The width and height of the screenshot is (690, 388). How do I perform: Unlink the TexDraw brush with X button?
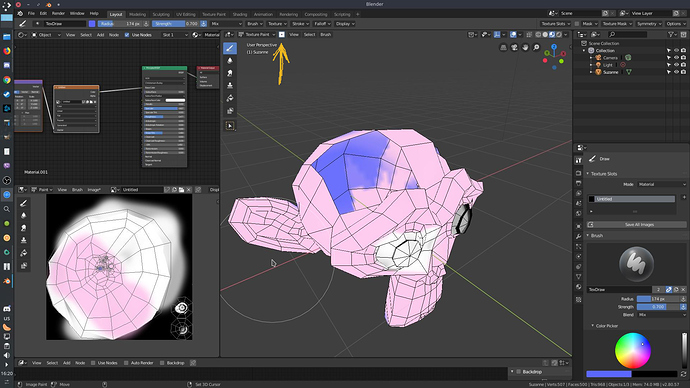683,289
